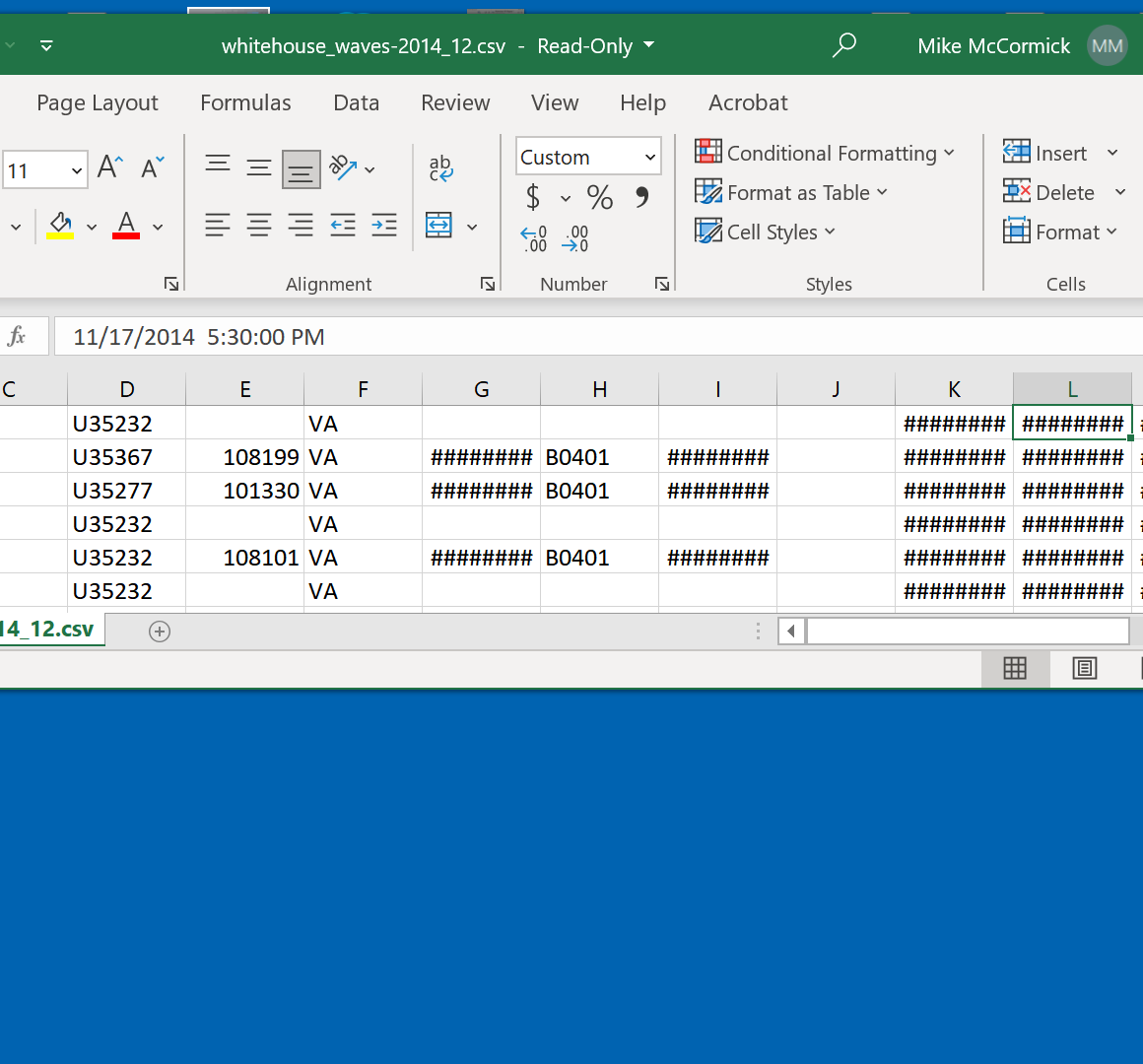Screen dimensions: 1143x1064
Task: Add a new sheet with plus icon
Action: coord(160,632)
